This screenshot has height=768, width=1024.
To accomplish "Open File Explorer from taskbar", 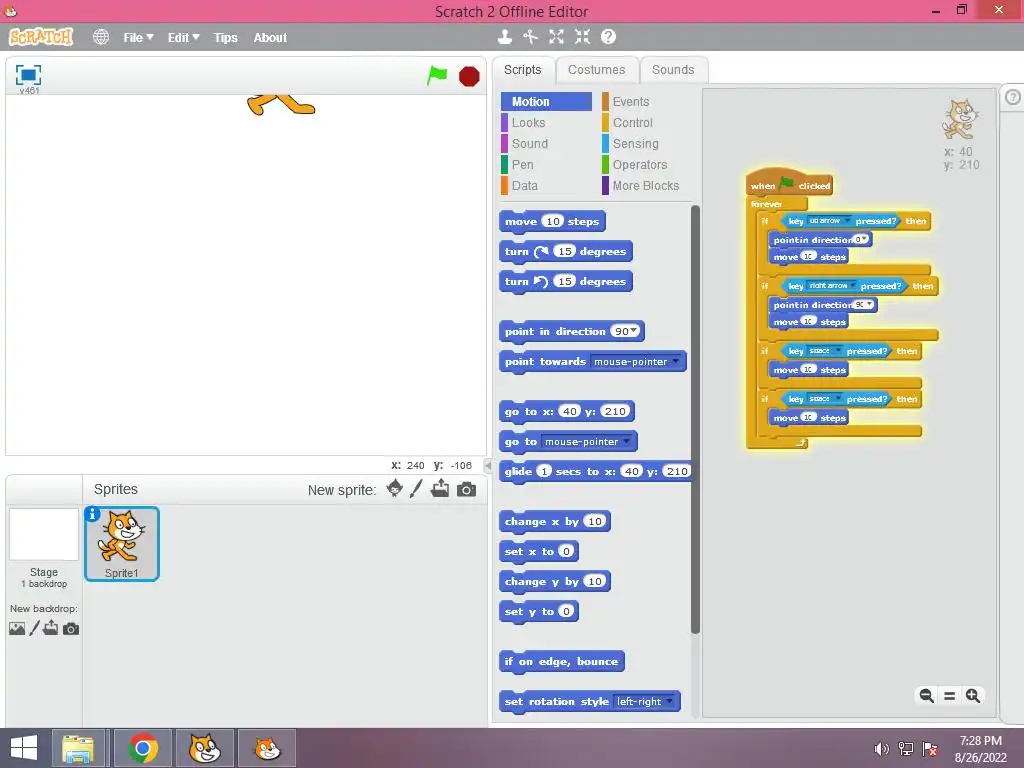I will tap(78, 748).
